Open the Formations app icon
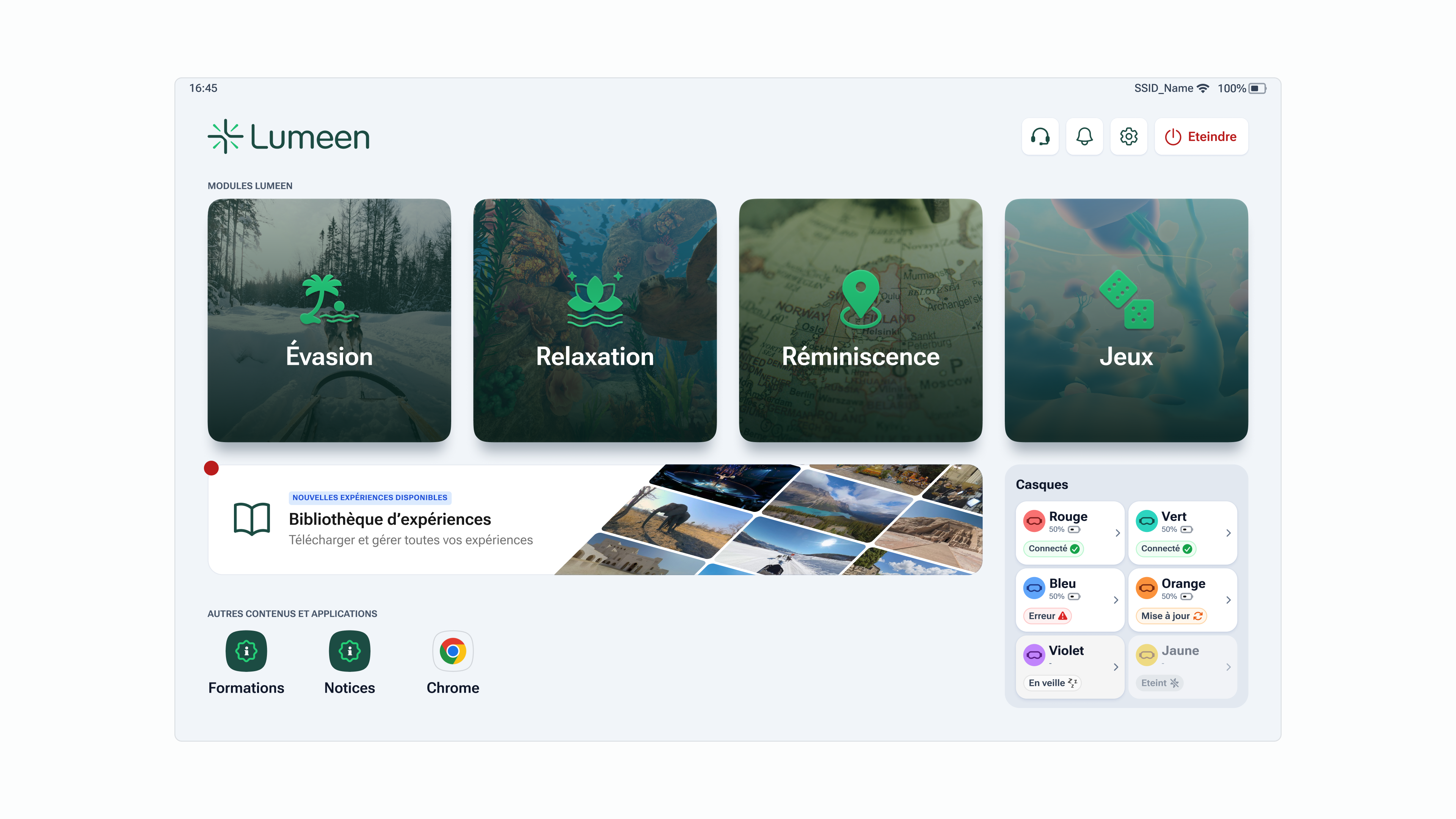 (246, 651)
